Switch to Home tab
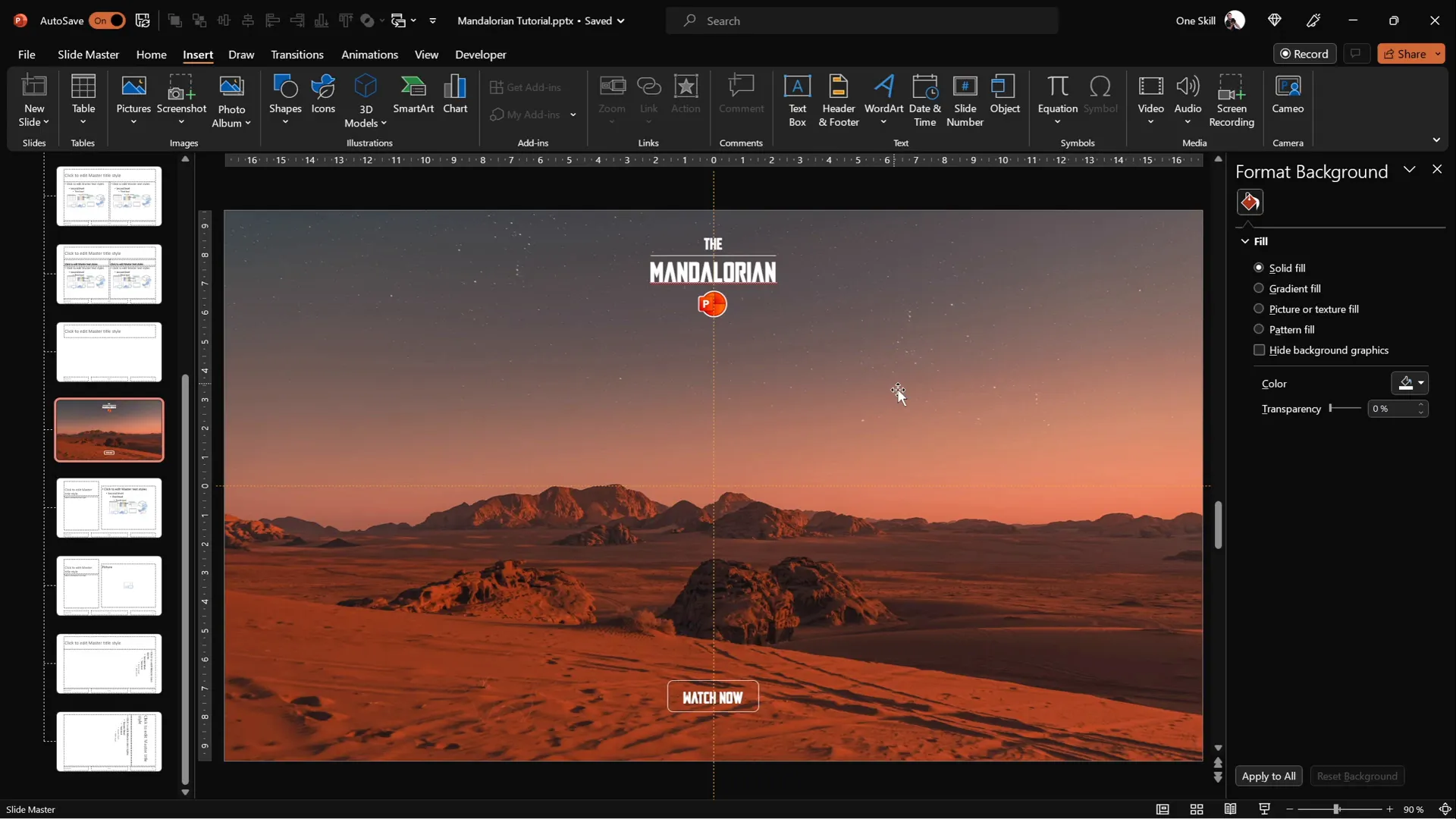Screen dimensions: 1456x819 coord(151,54)
